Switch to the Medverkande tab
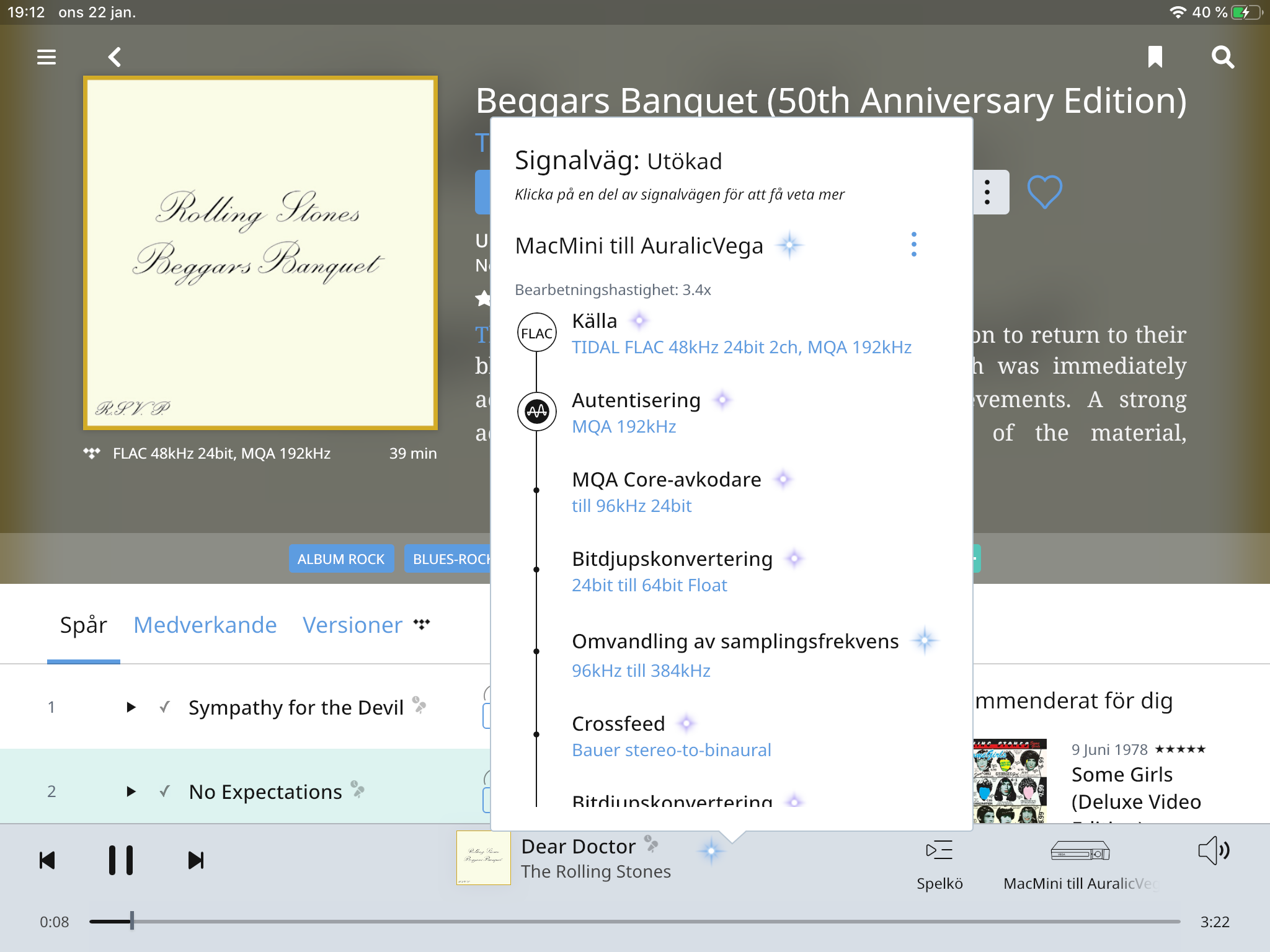The image size is (1270, 952). tap(205, 625)
